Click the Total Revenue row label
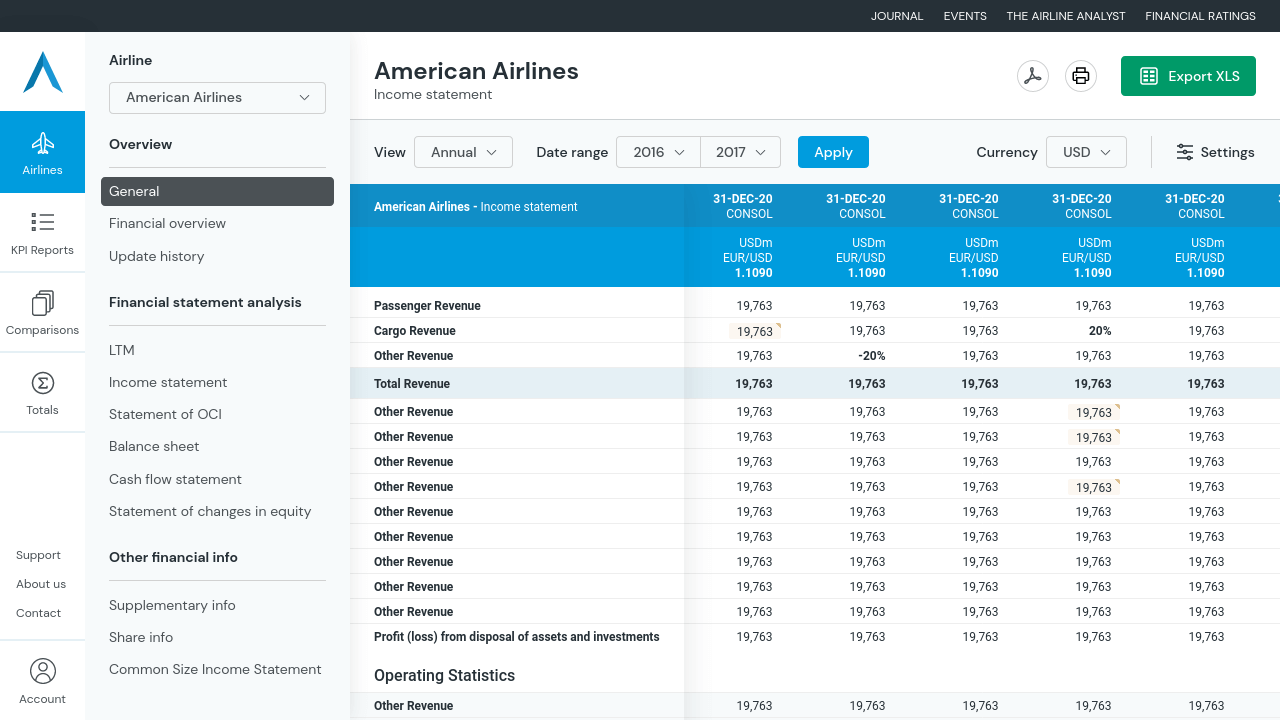 pyautogui.click(x=412, y=384)
